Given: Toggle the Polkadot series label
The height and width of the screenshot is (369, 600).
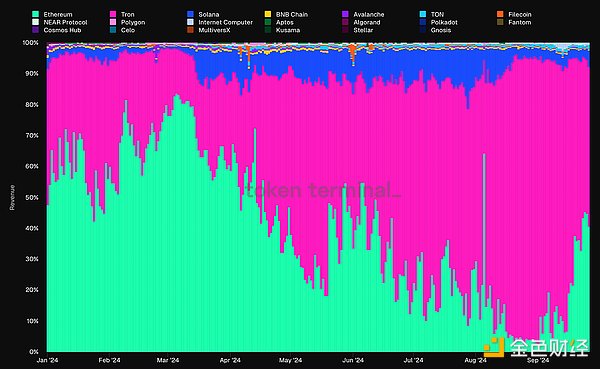Looking at the screenshot, I should (444, 22).
